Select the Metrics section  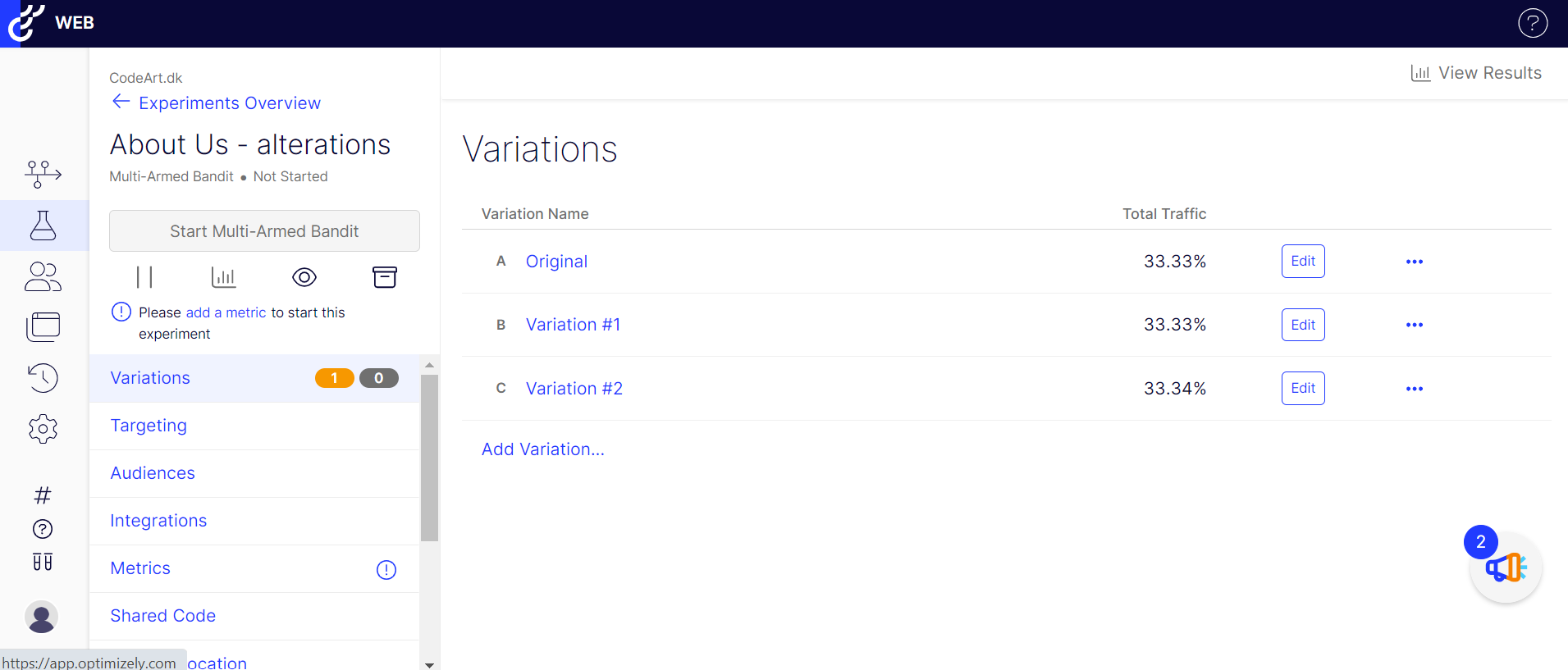tap(254, 568)
